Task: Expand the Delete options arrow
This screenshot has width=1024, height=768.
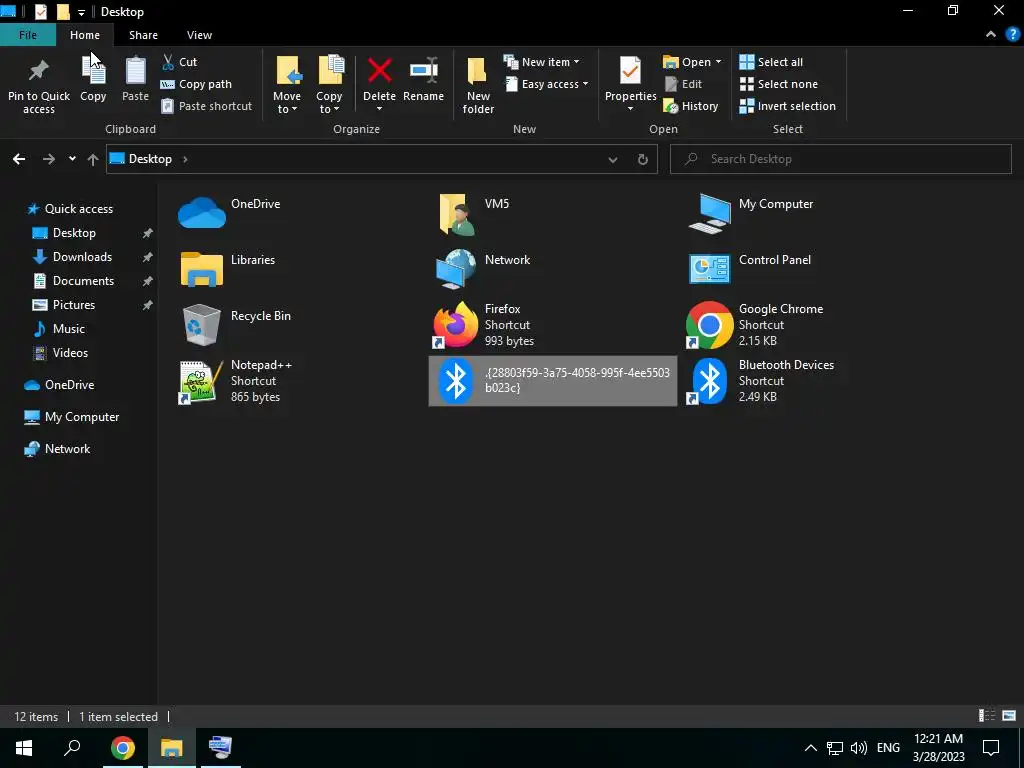Action: [379, 109]
